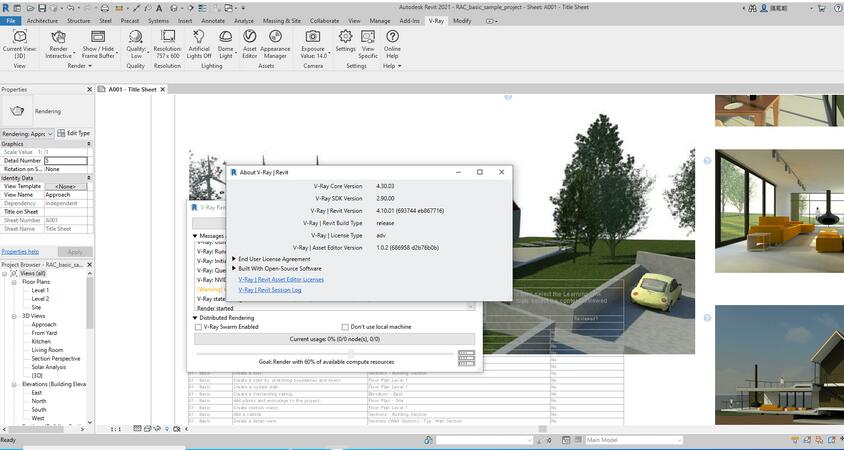Click the shopping cart icon in title bar
This screenshot has width=844, height=450.
click(x=821, y=8)
